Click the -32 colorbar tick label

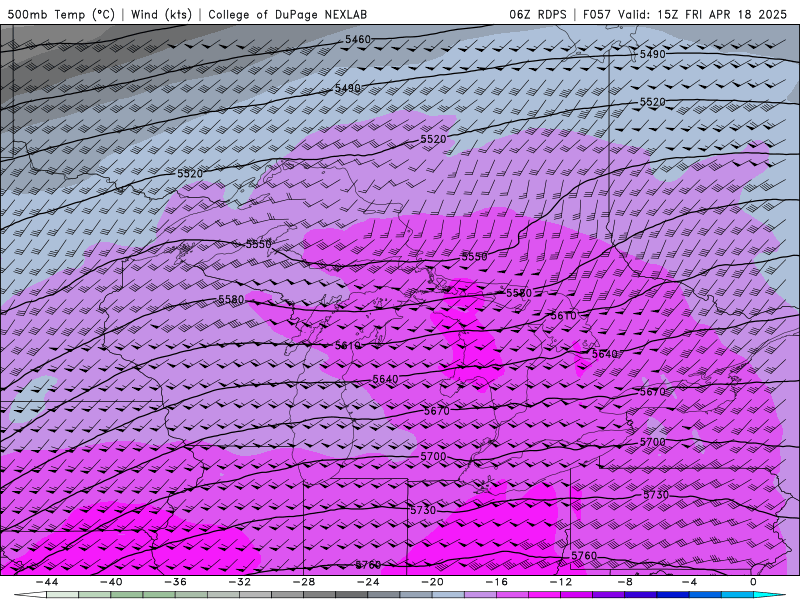pos(240,582)
